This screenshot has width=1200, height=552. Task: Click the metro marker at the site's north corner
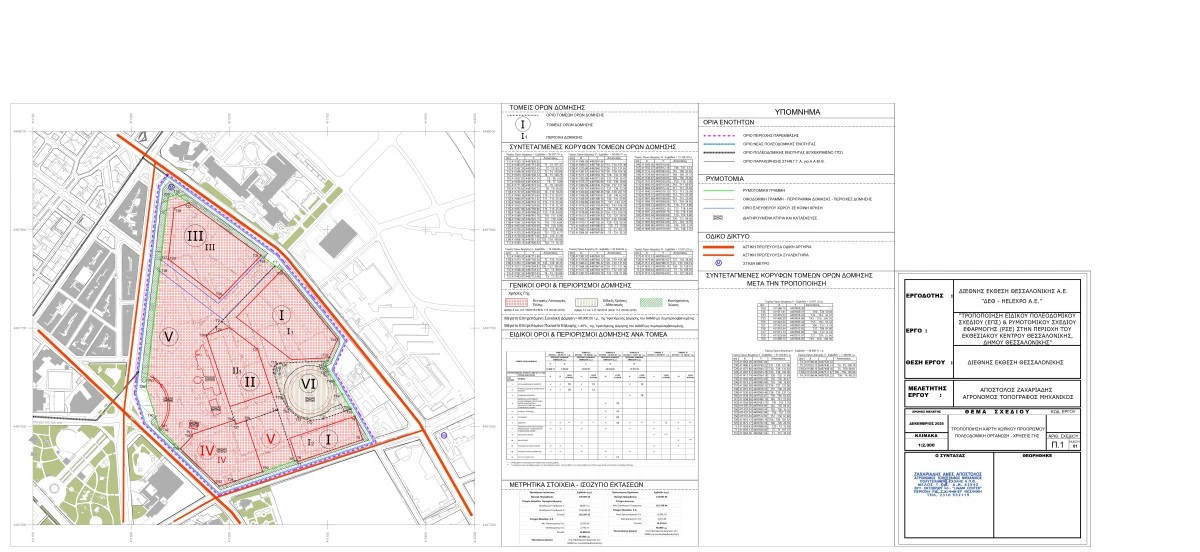pos(170,186)
